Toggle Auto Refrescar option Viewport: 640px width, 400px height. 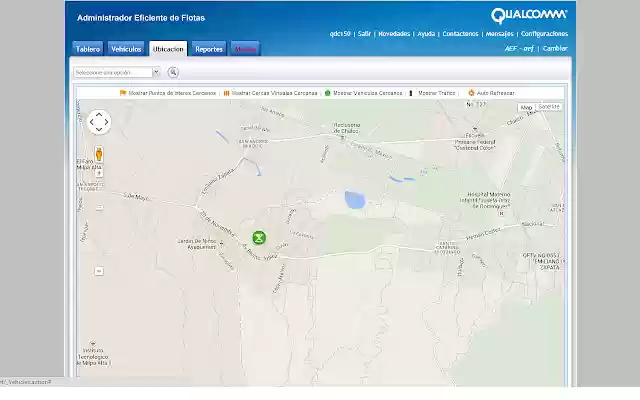496,93
